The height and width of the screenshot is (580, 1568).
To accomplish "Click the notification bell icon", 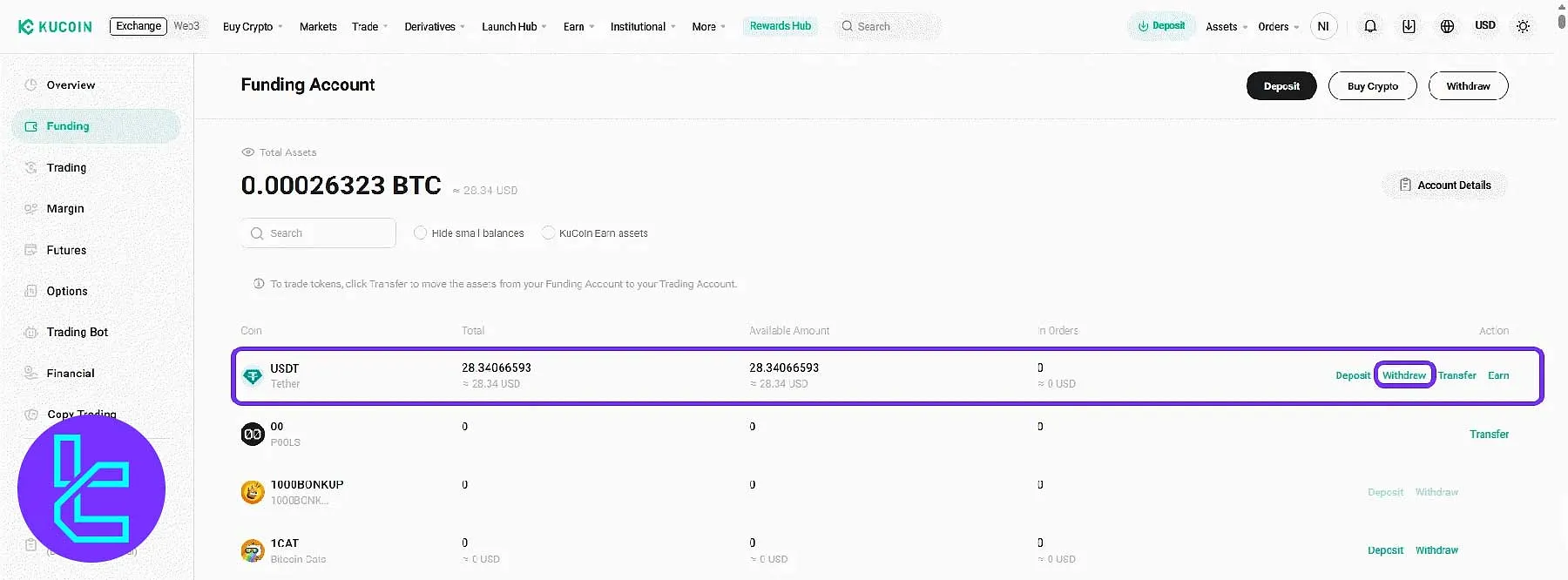I will [x=1370, y=26].
